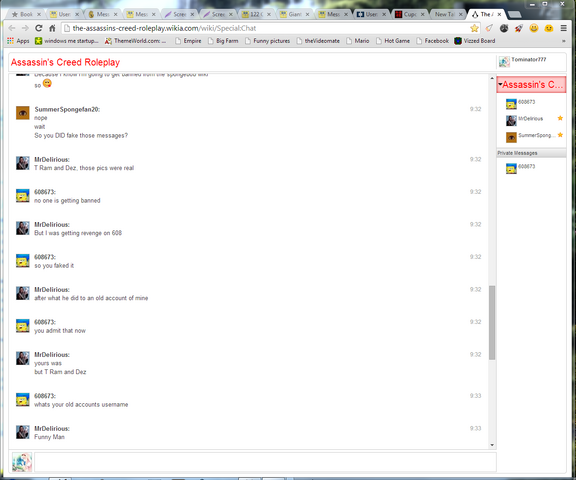The width and height of the screenshot is (576, 480).
Task: Click the chat scrollbar up arrow
Action: click(492, 78)
